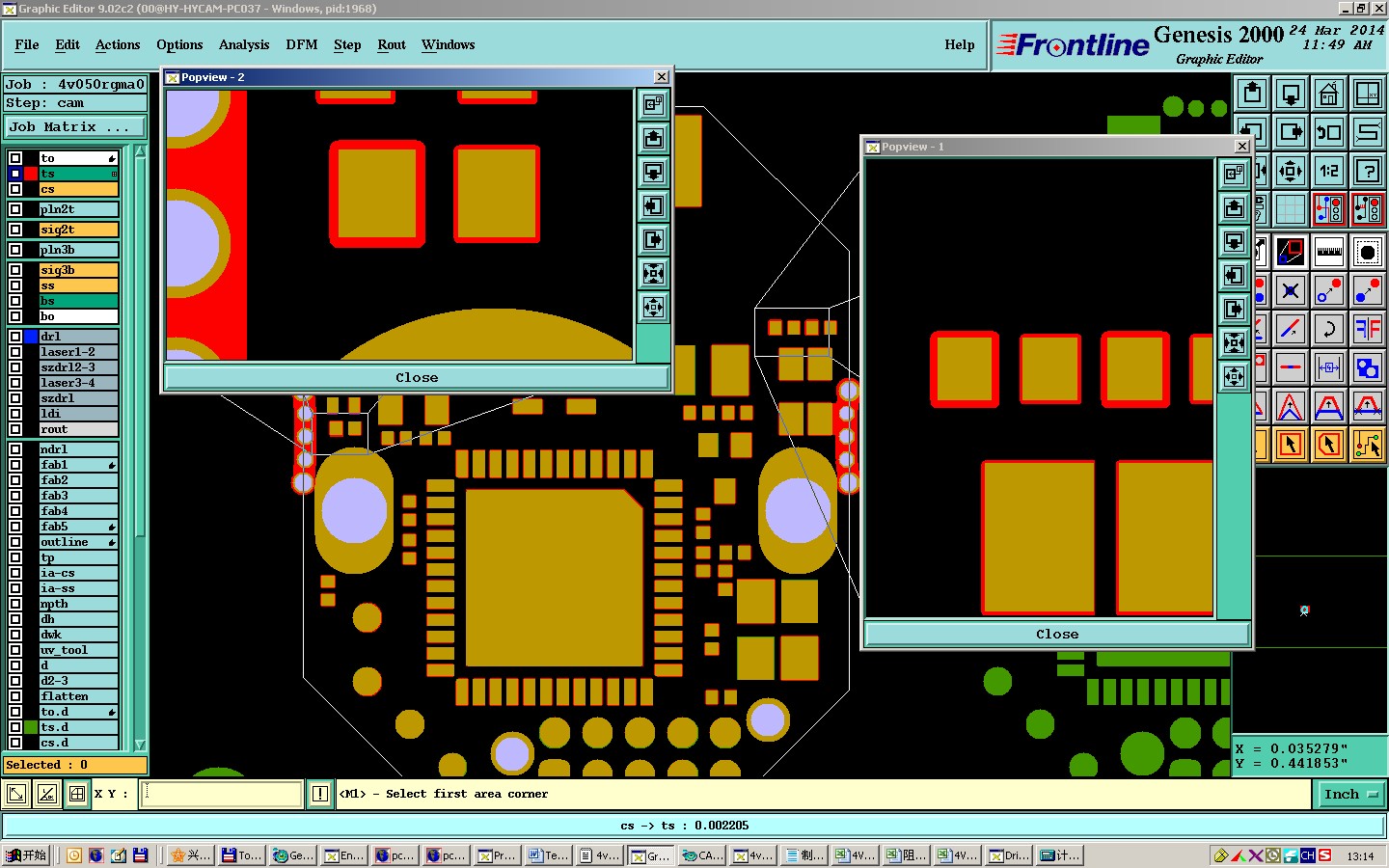Viewport: 1389px width, 868px height.
Task: Click the pan up icon in main toolbar
Action: tap(1252, 94)
